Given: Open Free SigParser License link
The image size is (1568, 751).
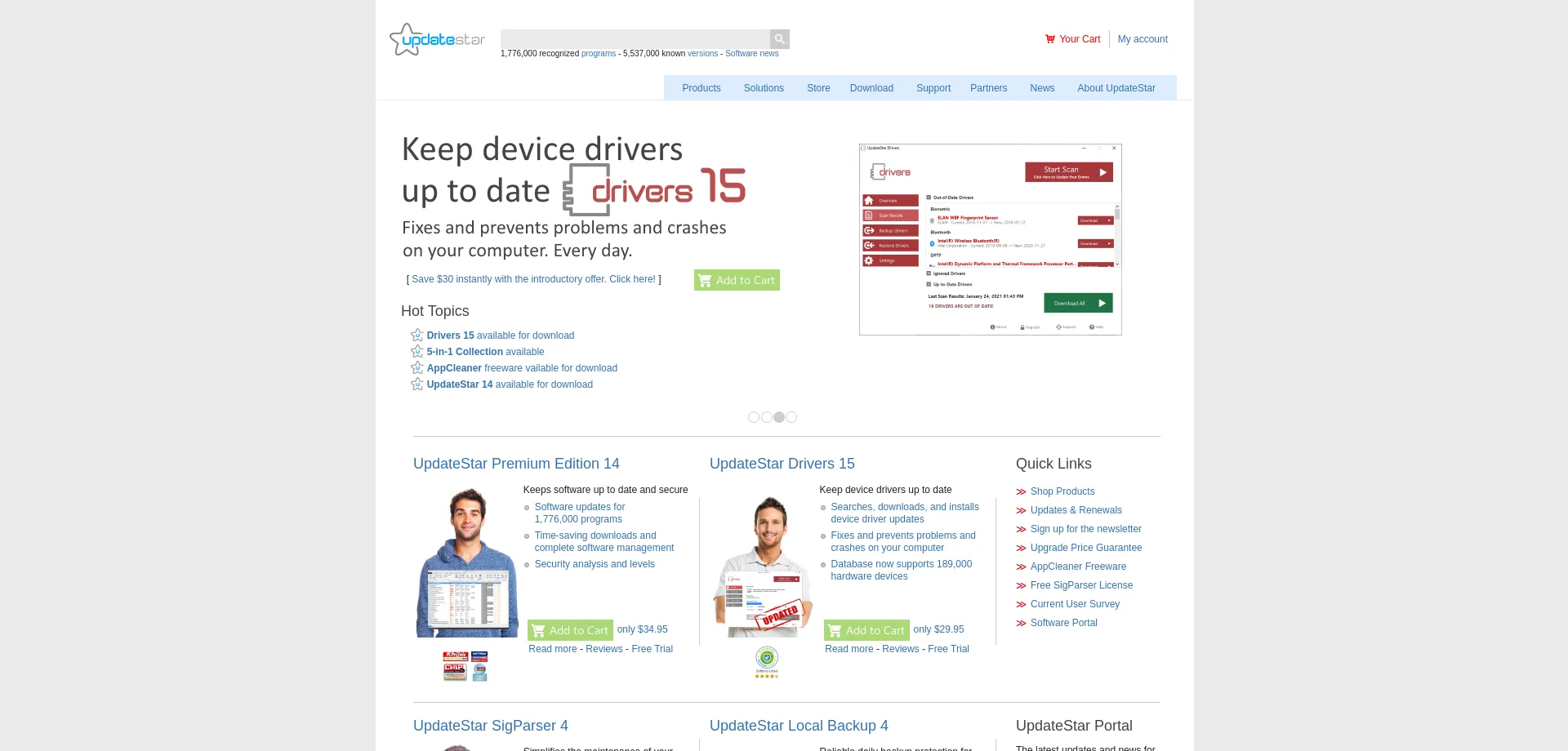Looking at the screenshot, I should (1081, 585).
